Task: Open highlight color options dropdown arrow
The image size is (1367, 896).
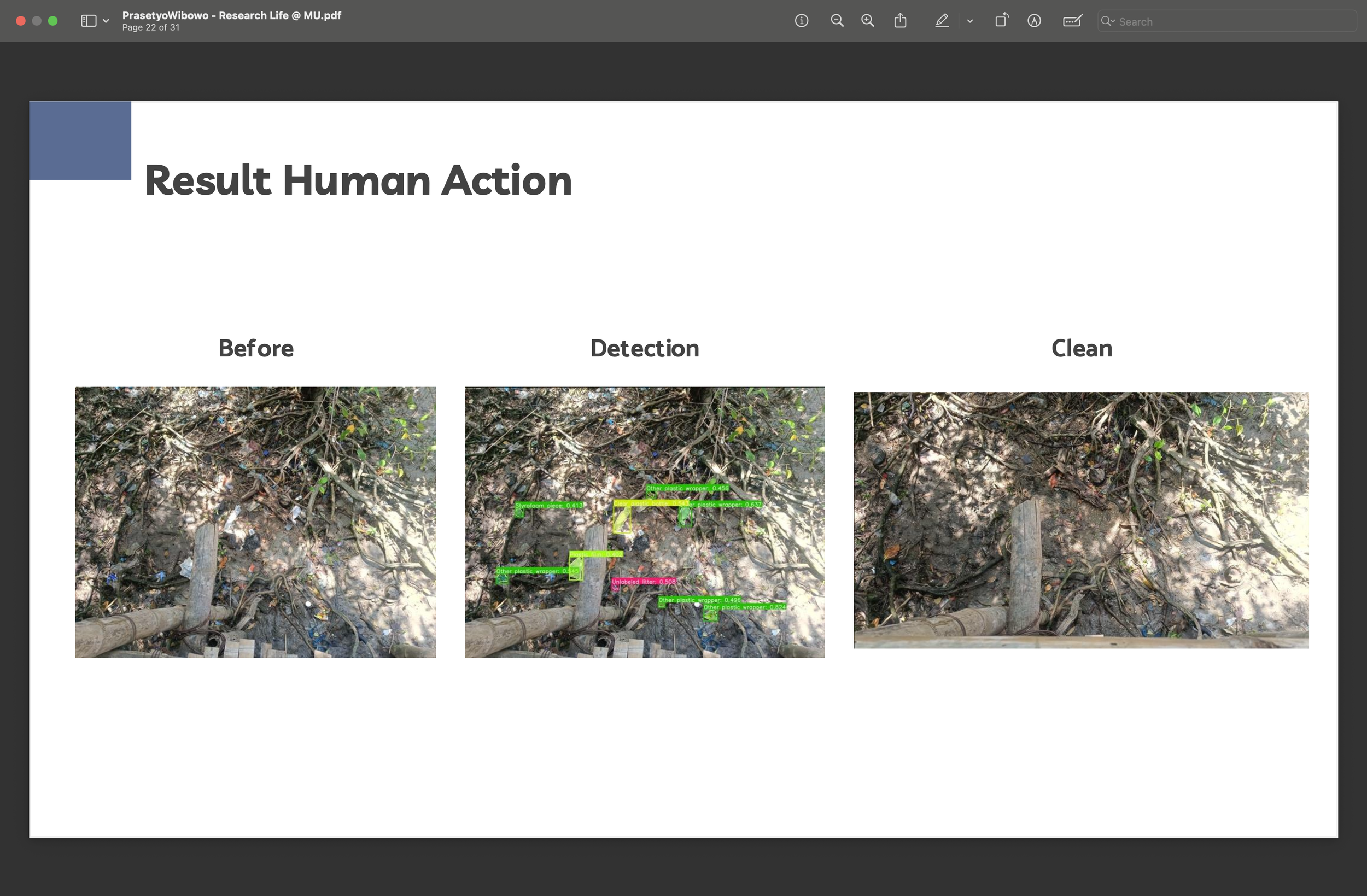Action: (x=969, y=21)
